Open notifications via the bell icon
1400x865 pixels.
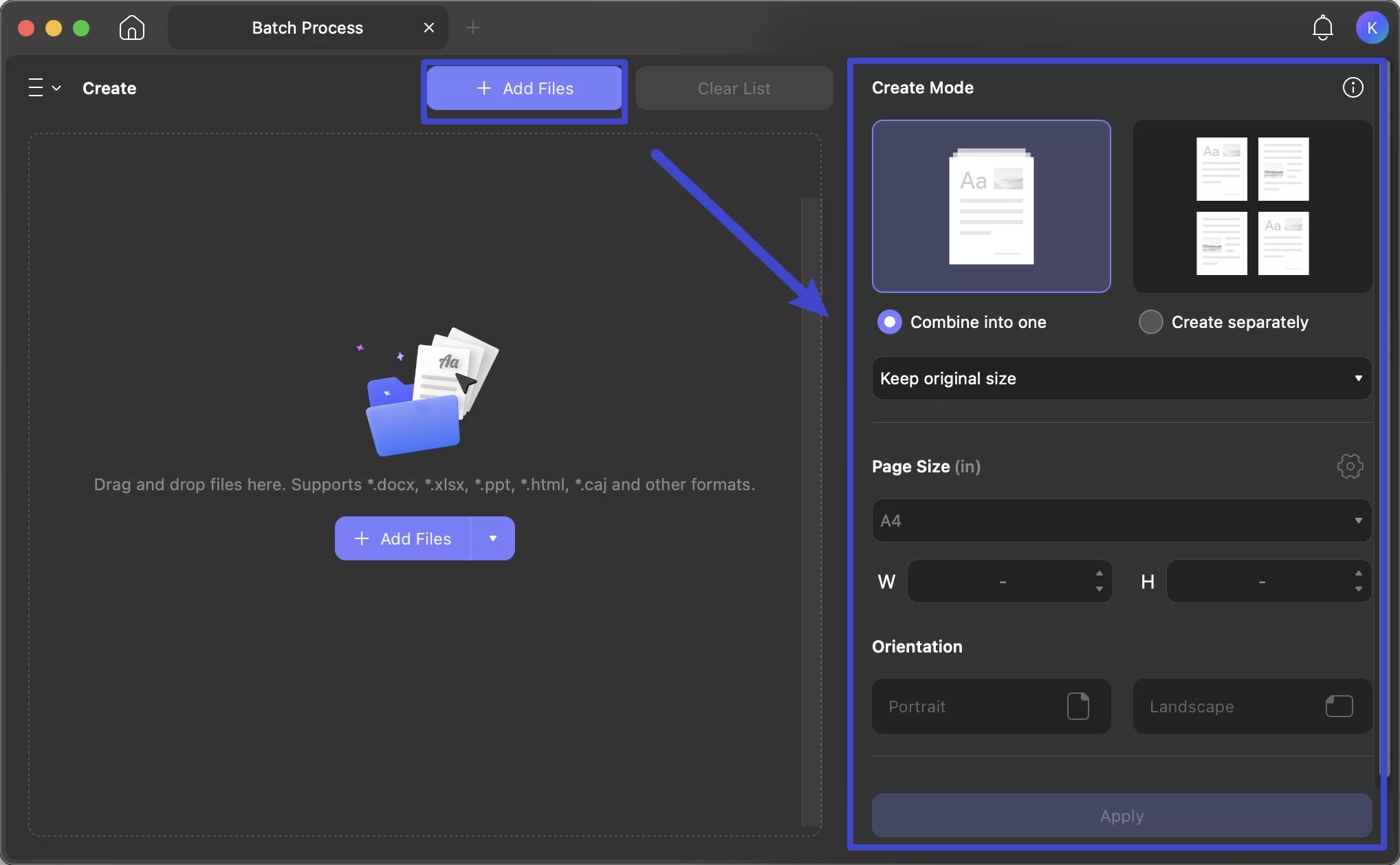[x=1322, y=28]
